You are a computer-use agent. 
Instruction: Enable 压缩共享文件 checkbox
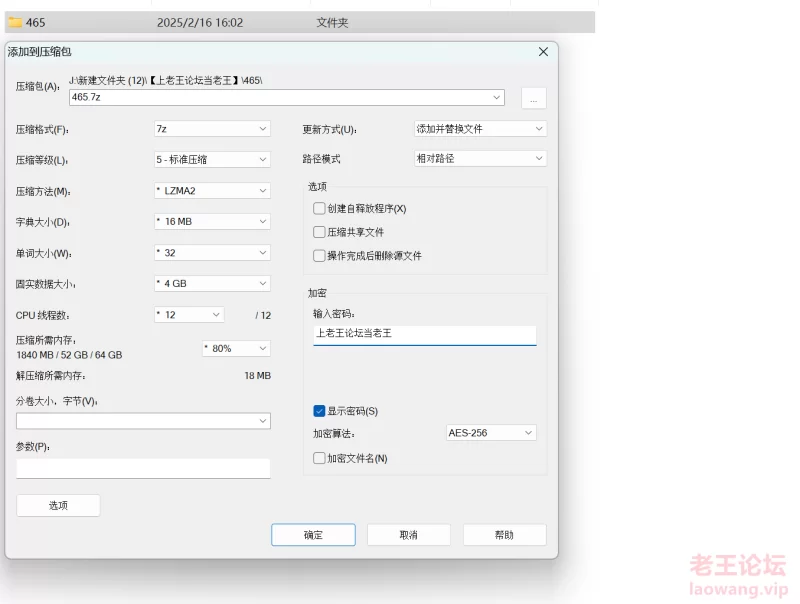click(319, 232)
